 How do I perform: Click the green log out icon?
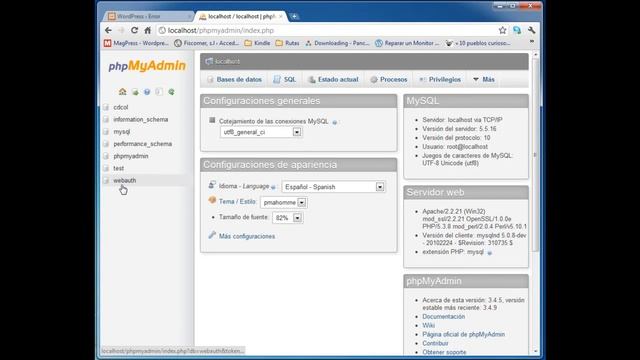135,92
